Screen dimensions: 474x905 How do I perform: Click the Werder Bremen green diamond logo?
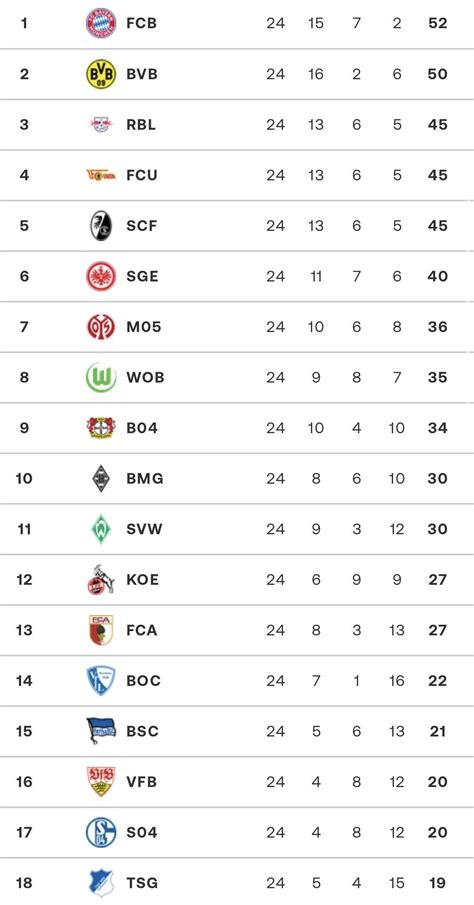click(101, 529)
